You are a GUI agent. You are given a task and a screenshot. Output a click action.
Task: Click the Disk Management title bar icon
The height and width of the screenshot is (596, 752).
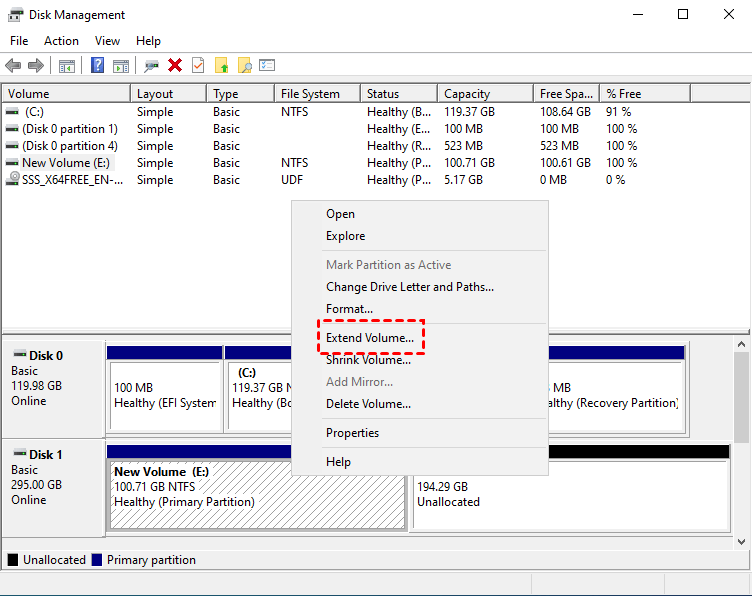[15, 15]
